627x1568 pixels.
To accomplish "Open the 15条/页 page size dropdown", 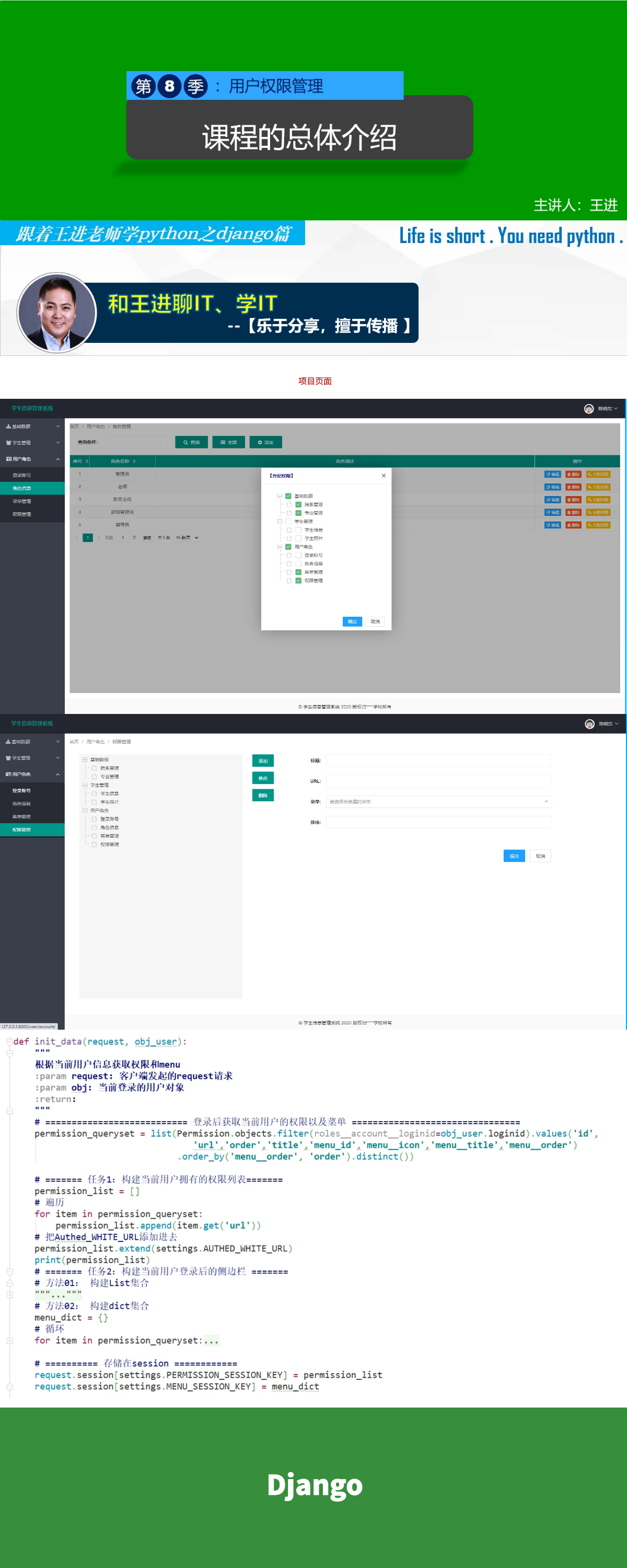I will pos(187,537).
